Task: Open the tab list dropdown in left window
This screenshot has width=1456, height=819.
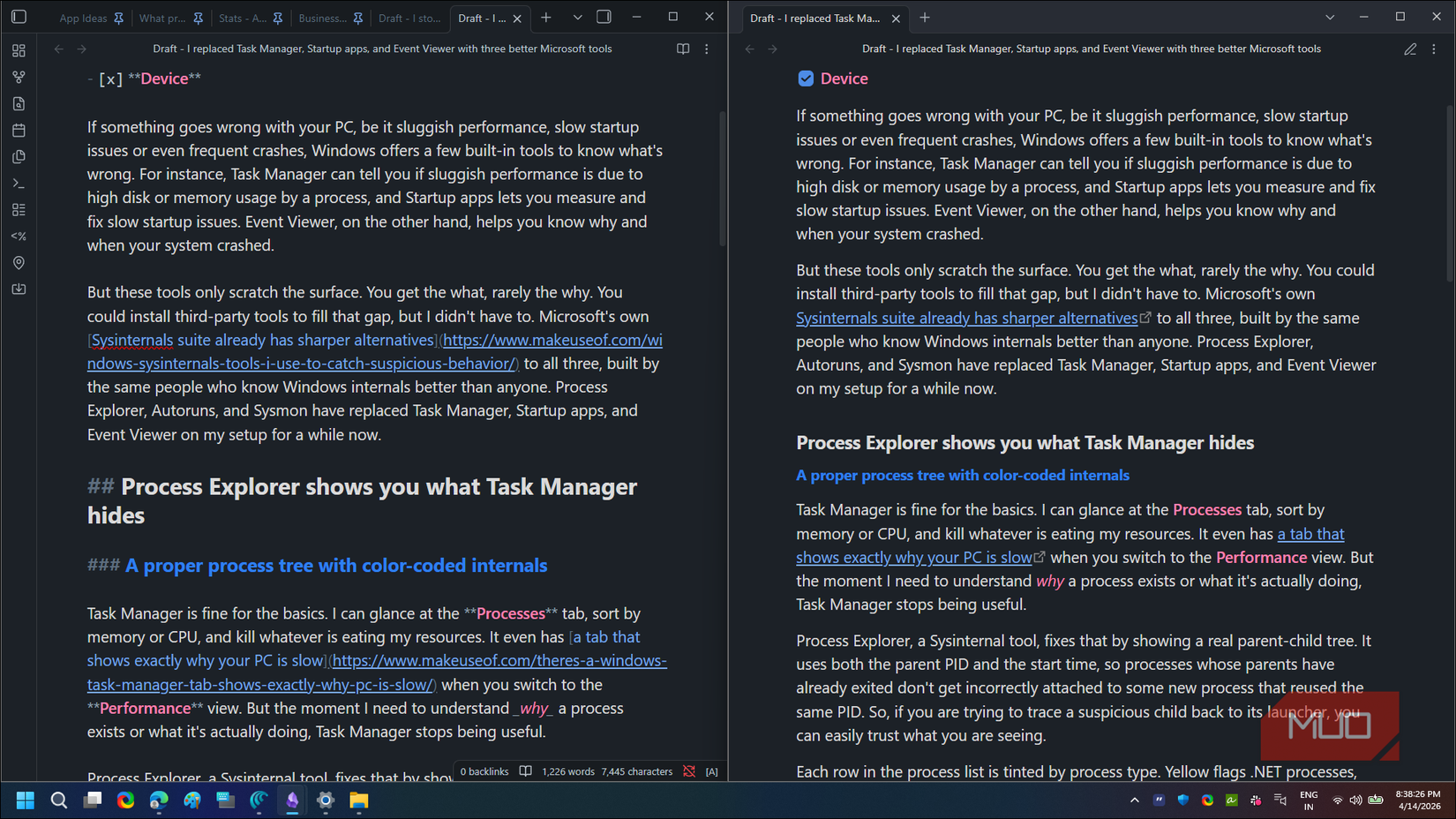Action: pyautogui.click(x=577, y=18)
